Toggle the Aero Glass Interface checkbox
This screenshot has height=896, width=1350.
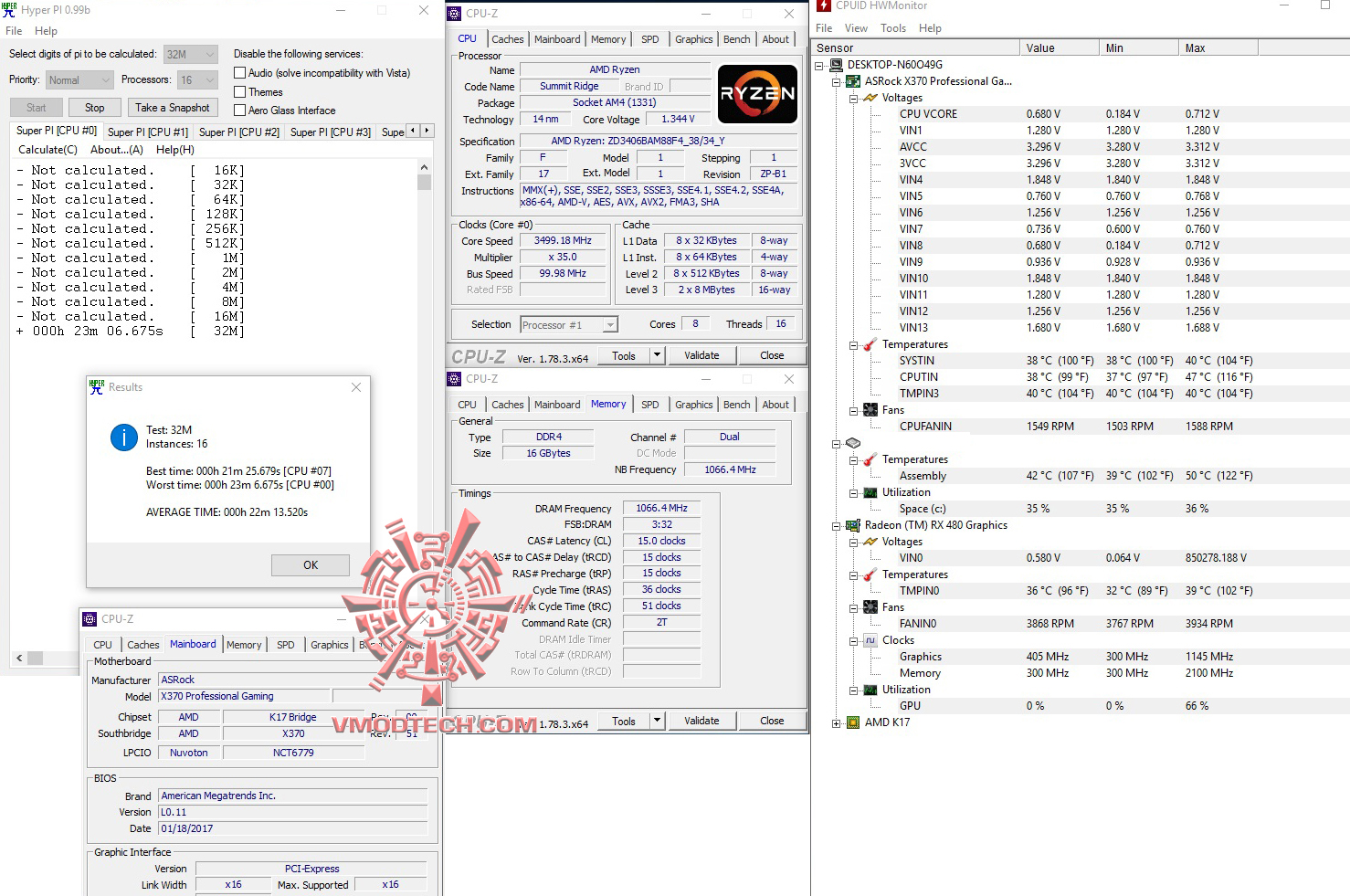click(x=240, y=111)
